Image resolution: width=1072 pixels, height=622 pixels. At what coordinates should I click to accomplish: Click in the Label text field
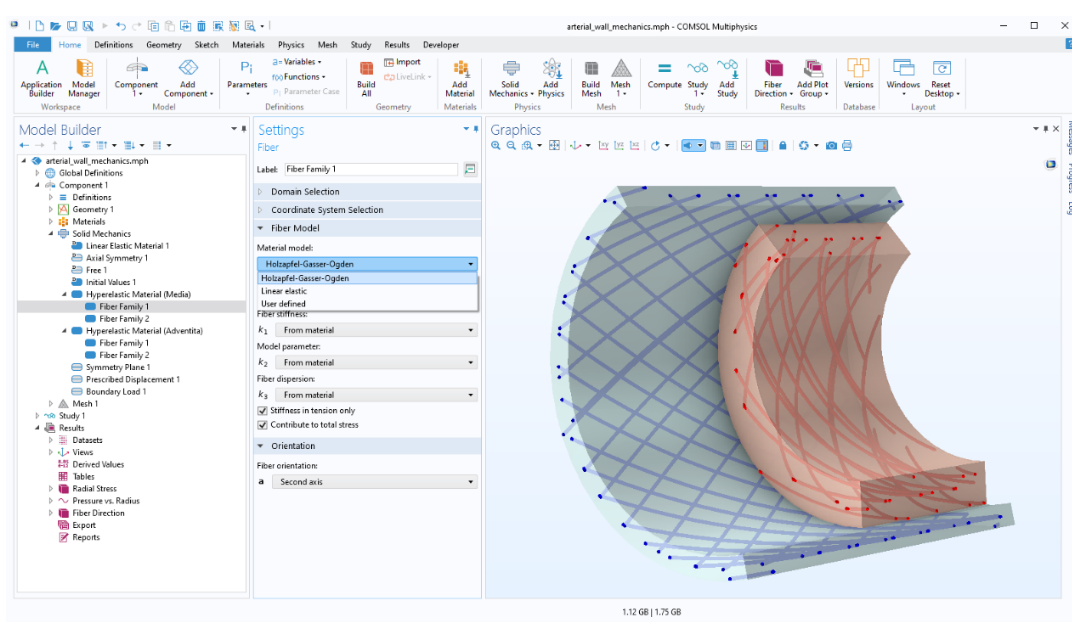370,169
